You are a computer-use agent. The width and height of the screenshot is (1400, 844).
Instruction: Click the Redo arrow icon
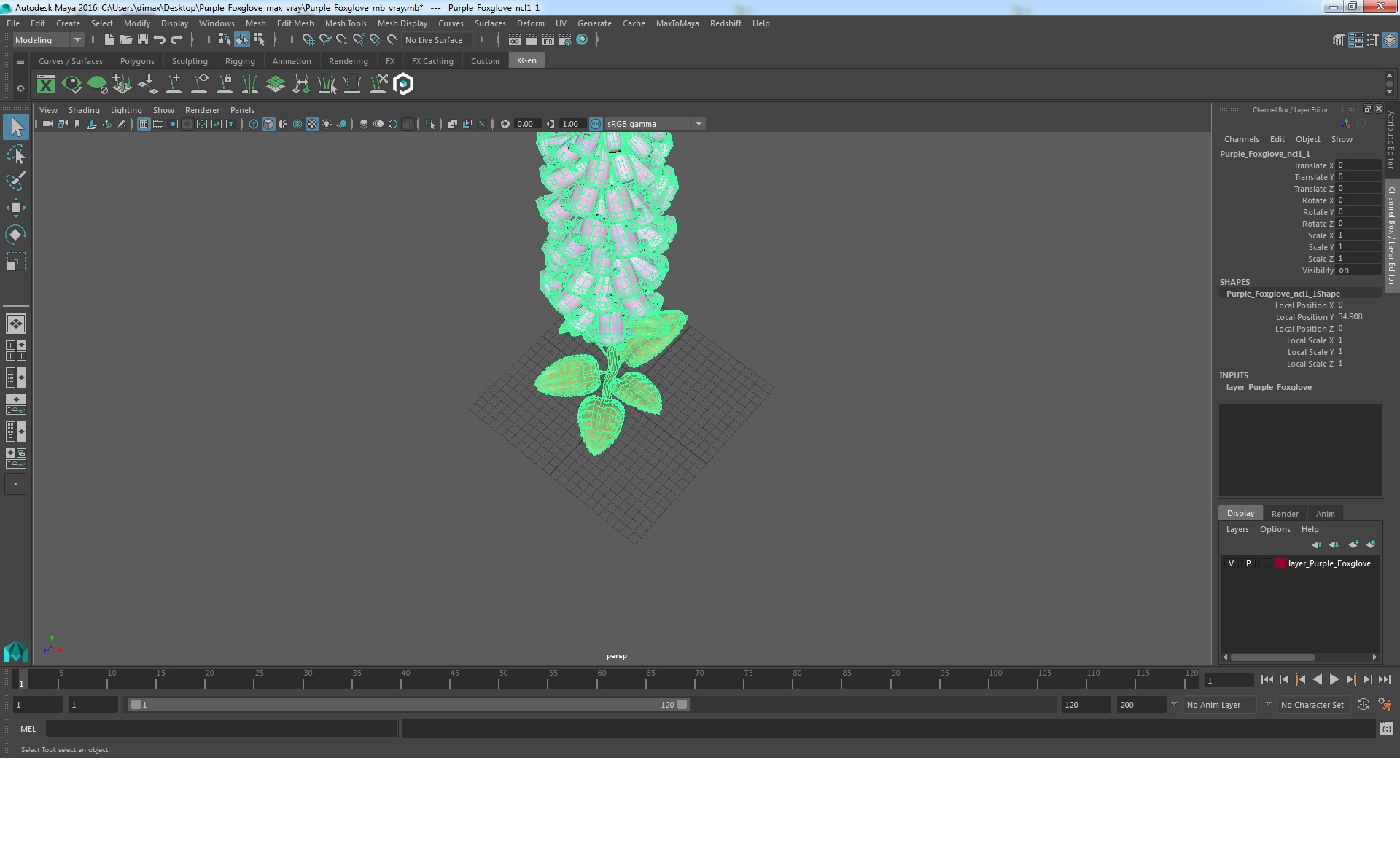176,40
